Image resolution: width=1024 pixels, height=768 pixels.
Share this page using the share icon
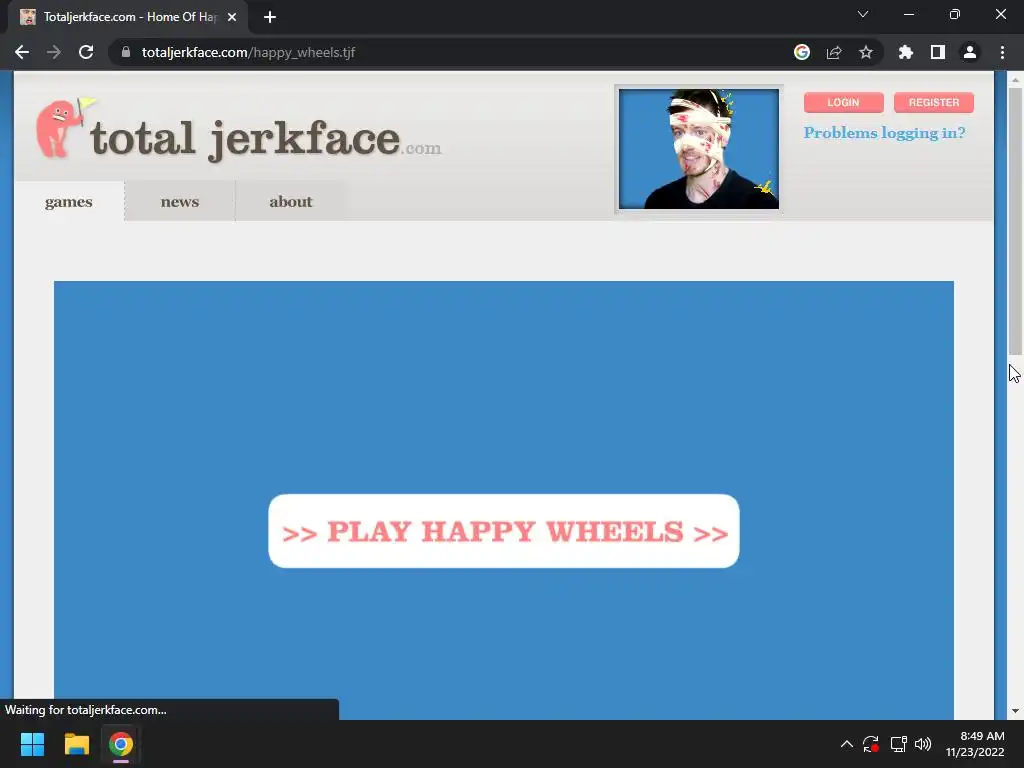tap(834, 52)
